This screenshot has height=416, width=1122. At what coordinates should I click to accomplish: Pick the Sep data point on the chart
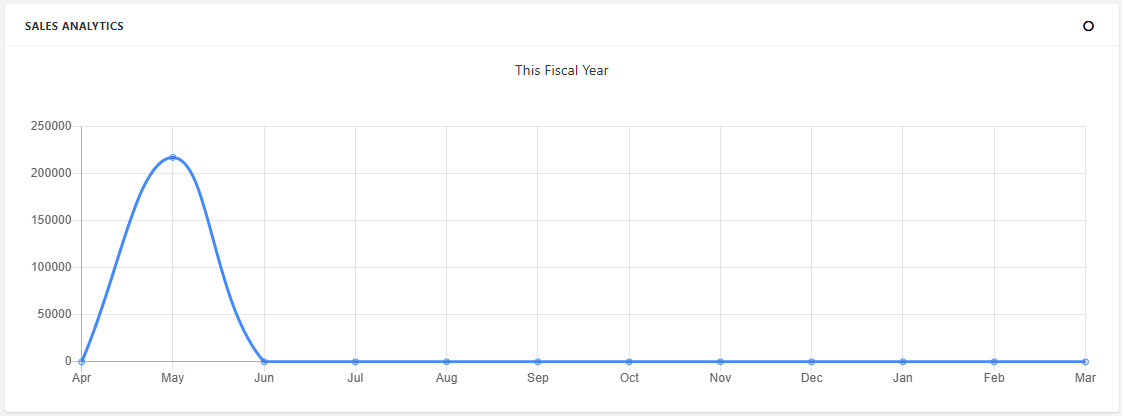(x=538, y=361)
